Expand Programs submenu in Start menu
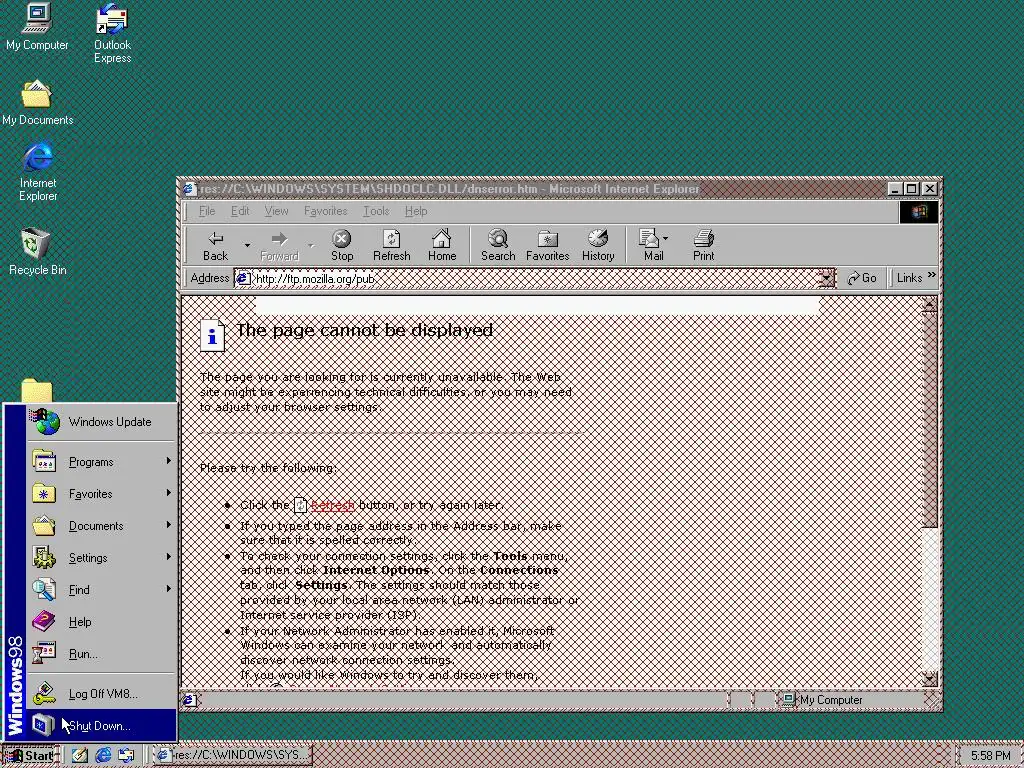Image resolution: width=1024 pixels, height=768 pixels. click(x=102, y=462)
